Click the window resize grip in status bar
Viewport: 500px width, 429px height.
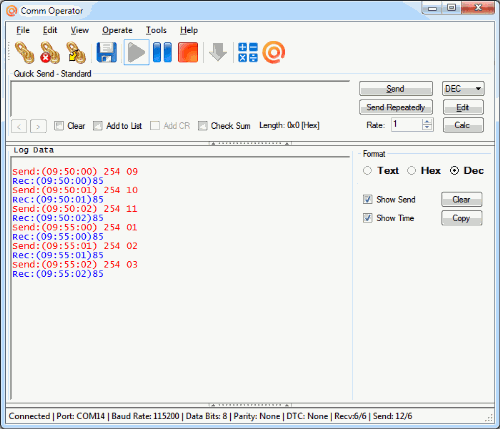(489, 418)
